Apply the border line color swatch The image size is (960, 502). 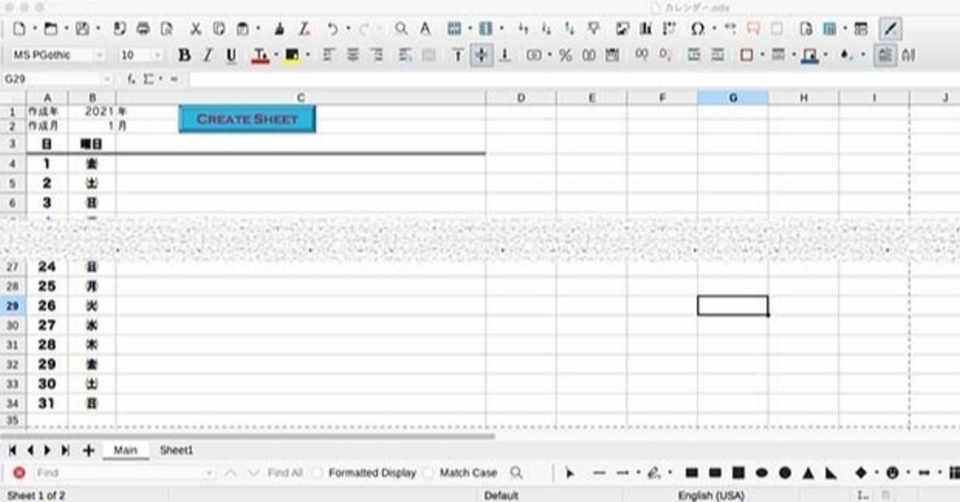click(x=810, y=55)
